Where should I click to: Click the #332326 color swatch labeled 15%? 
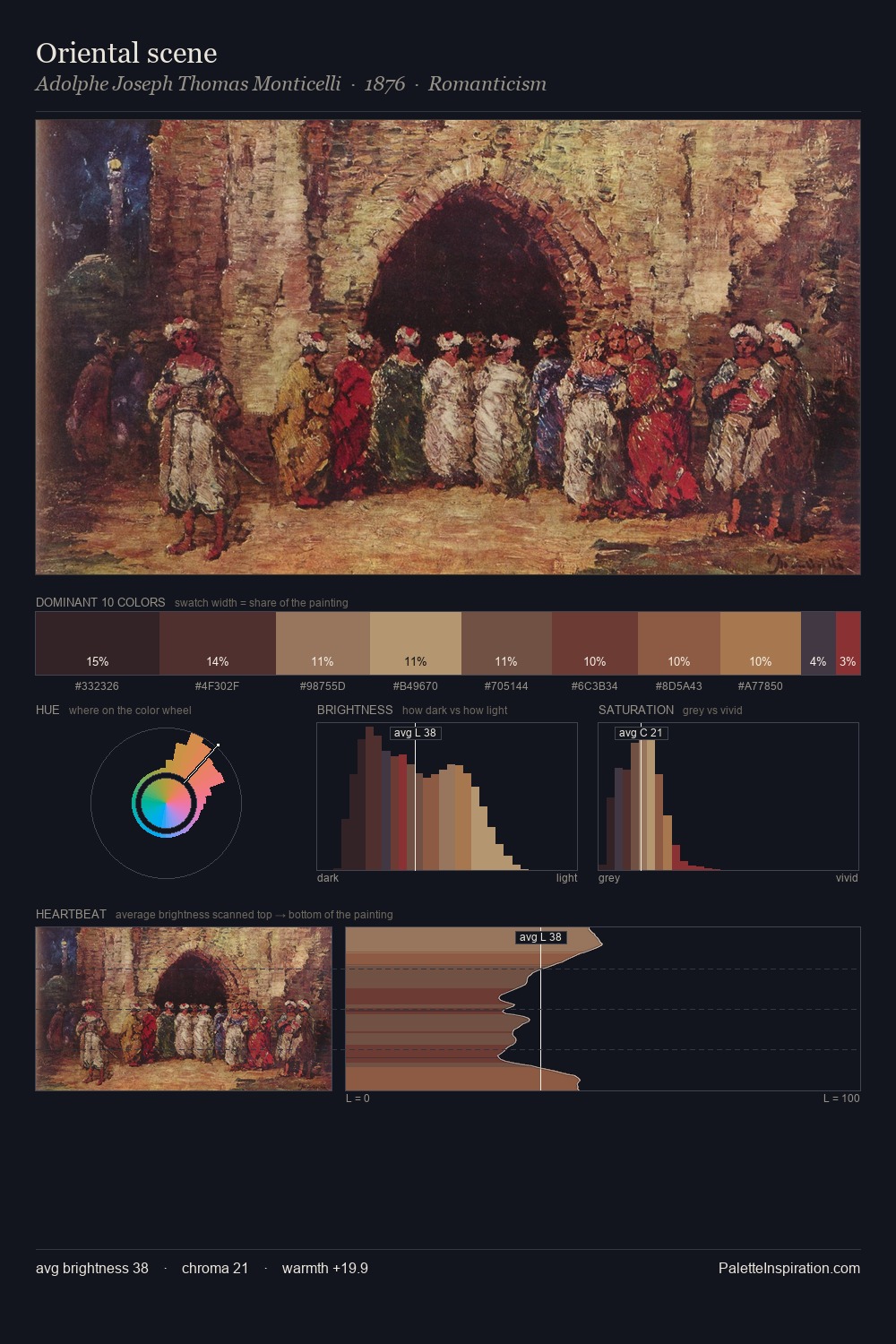coord(98,643)
